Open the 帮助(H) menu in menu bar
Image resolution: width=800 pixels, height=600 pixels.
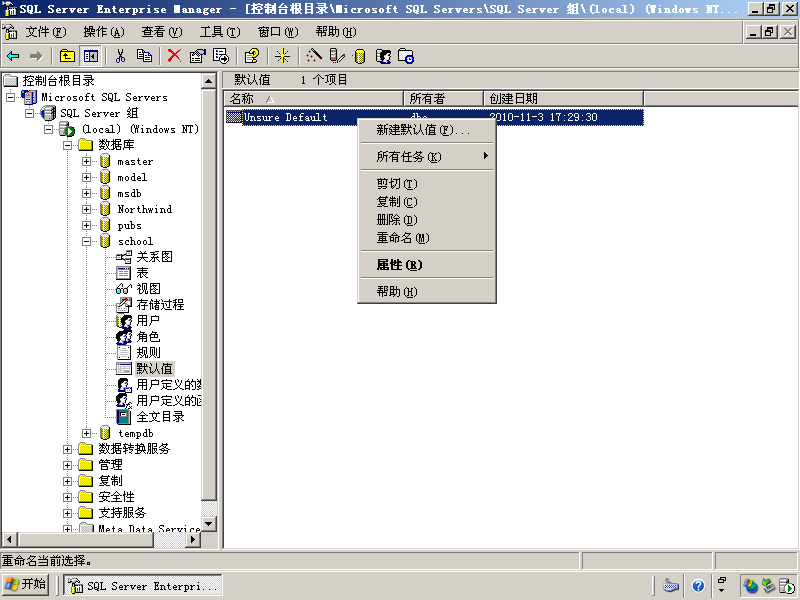pyautogui.click(x=336, y=32)
